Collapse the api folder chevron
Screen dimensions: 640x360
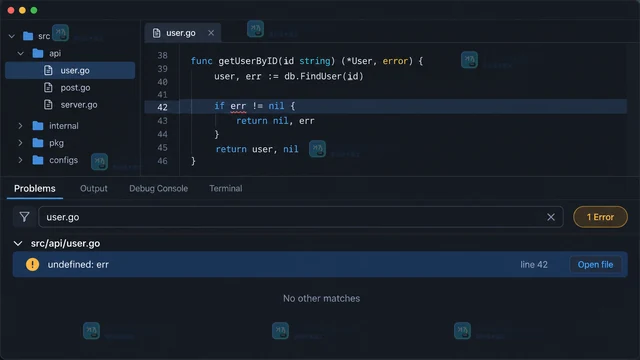tap(20, 53)
